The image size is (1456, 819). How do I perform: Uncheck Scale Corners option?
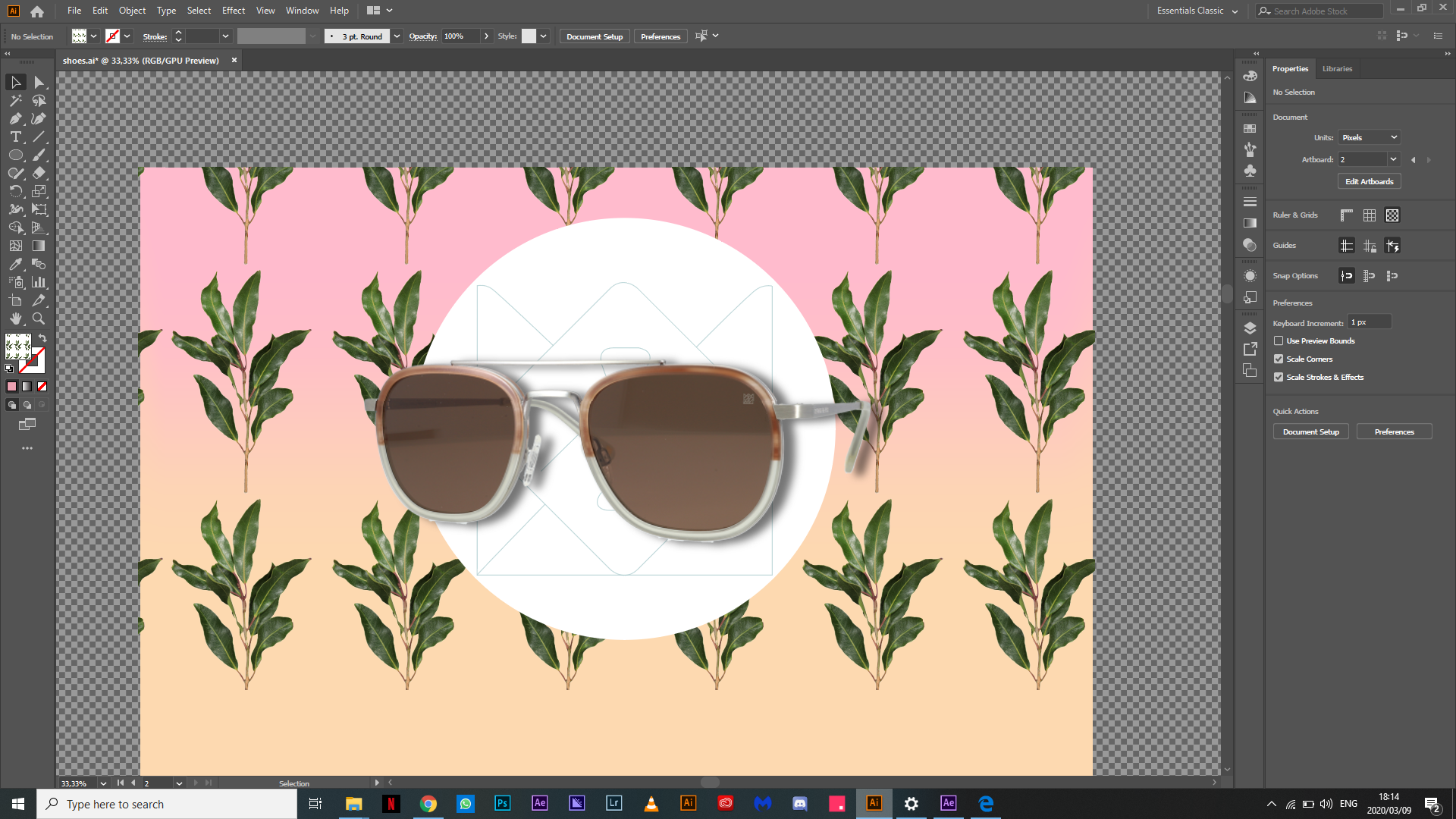coord(1279,359)
